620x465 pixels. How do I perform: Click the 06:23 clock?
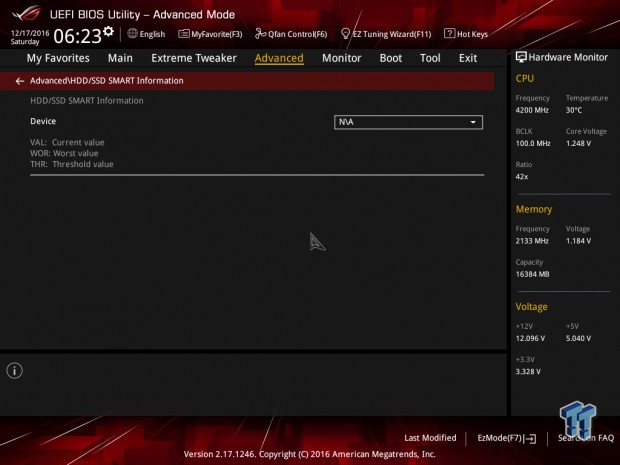click(78, 36)
